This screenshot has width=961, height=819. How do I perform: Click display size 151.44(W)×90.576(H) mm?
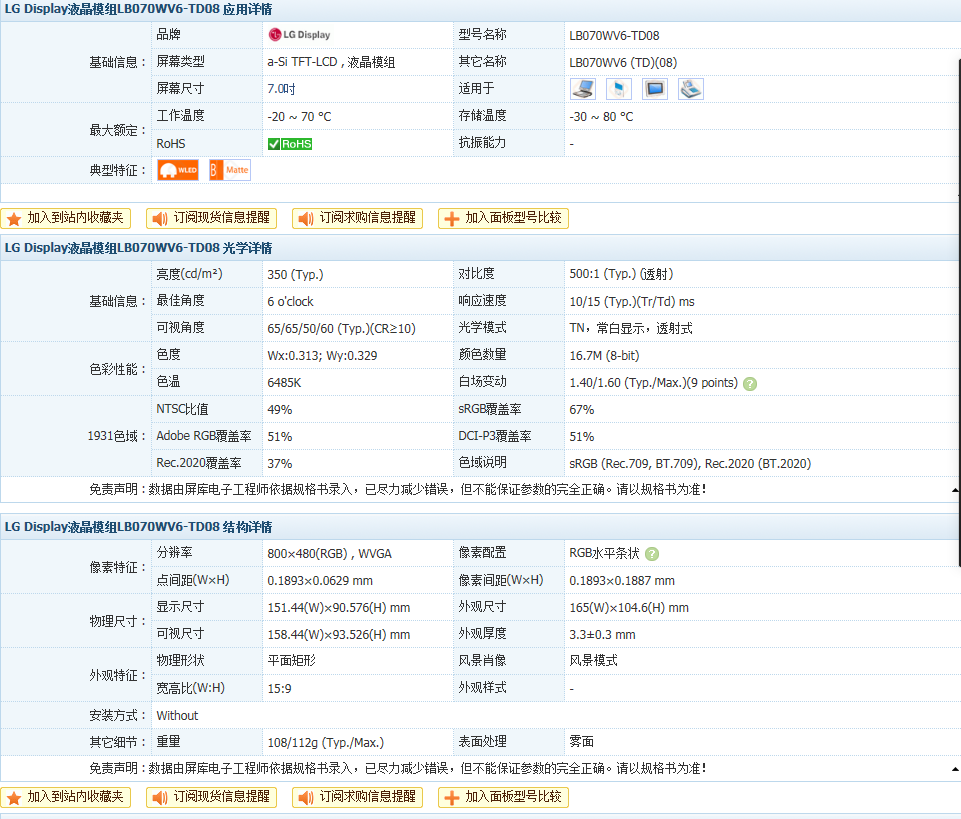[x=338, y=608]
